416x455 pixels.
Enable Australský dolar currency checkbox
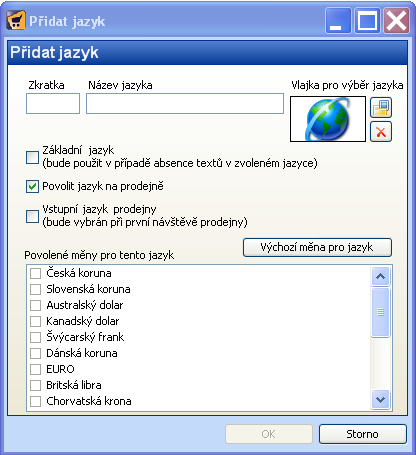[x=35, y=305]
